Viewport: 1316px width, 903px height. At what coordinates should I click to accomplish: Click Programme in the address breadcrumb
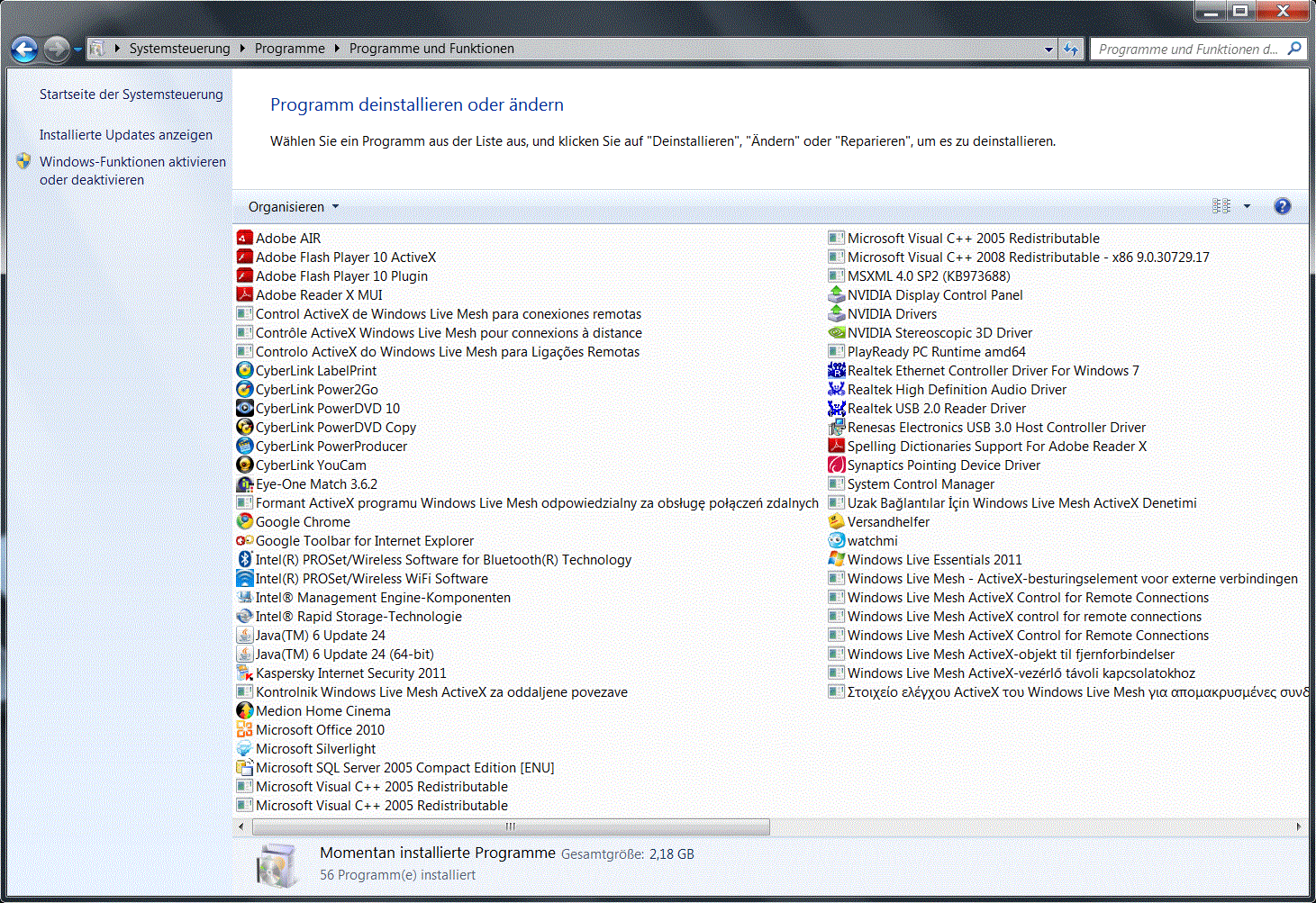[290, 49]
